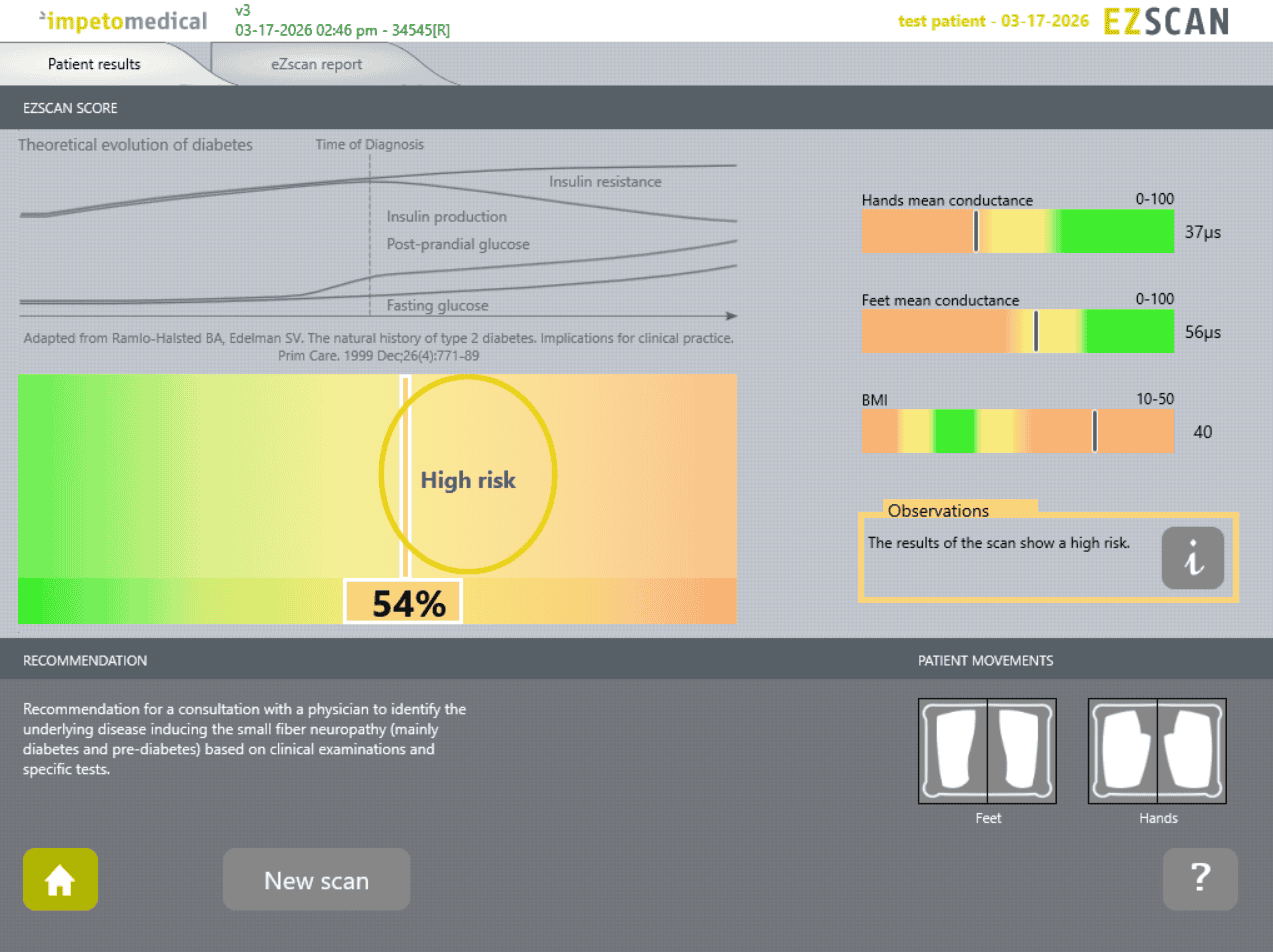Screen dimensions: 1273x952
Task: Click the 54% score box
Action: tap(402, 603)
